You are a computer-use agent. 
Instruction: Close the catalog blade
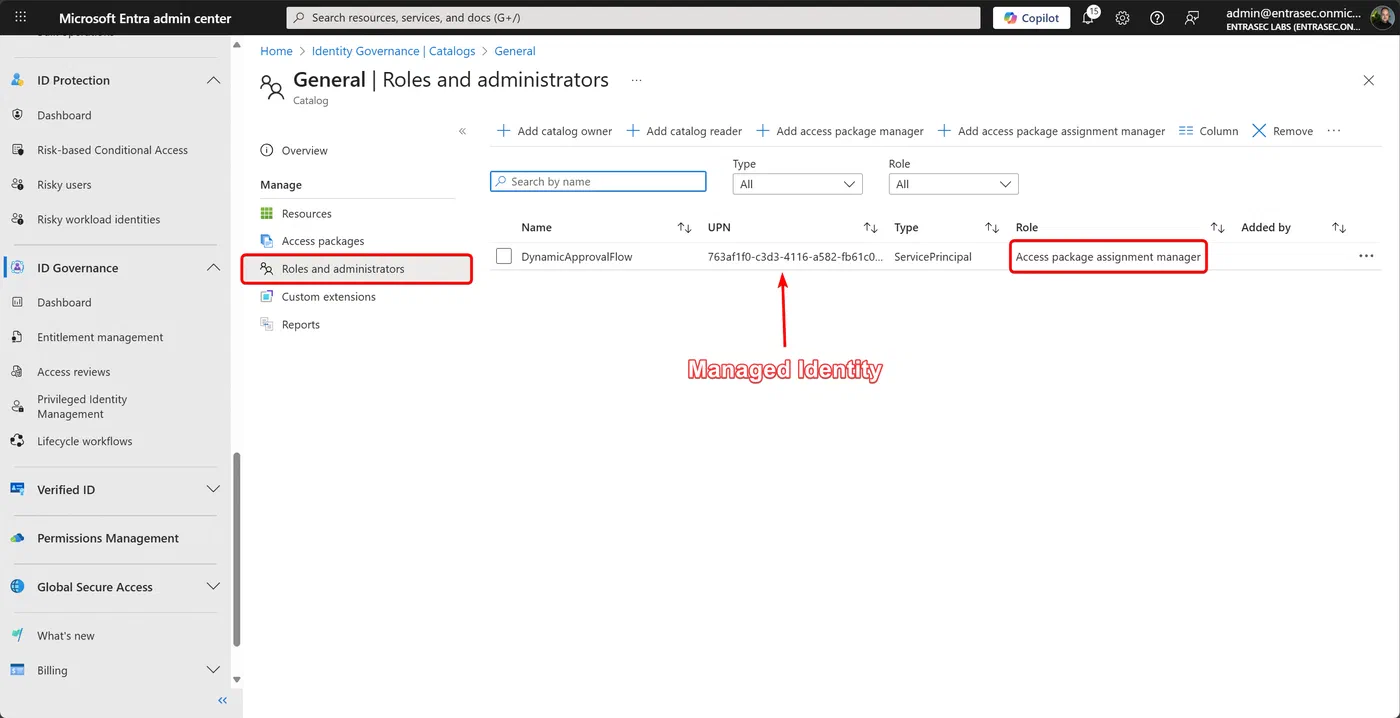[1369, 80]
